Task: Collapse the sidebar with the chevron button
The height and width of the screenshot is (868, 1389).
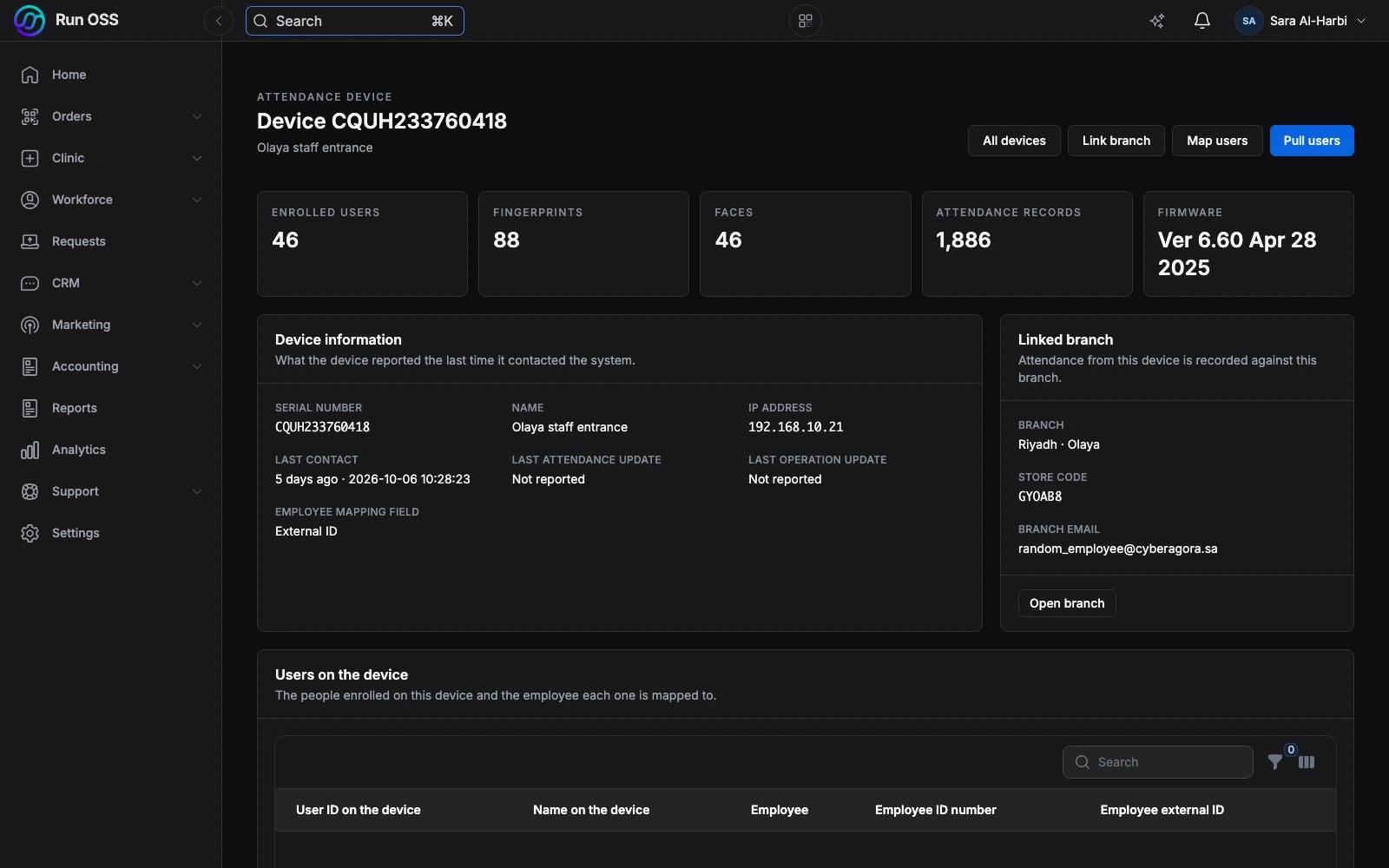Action: [219, 21]
